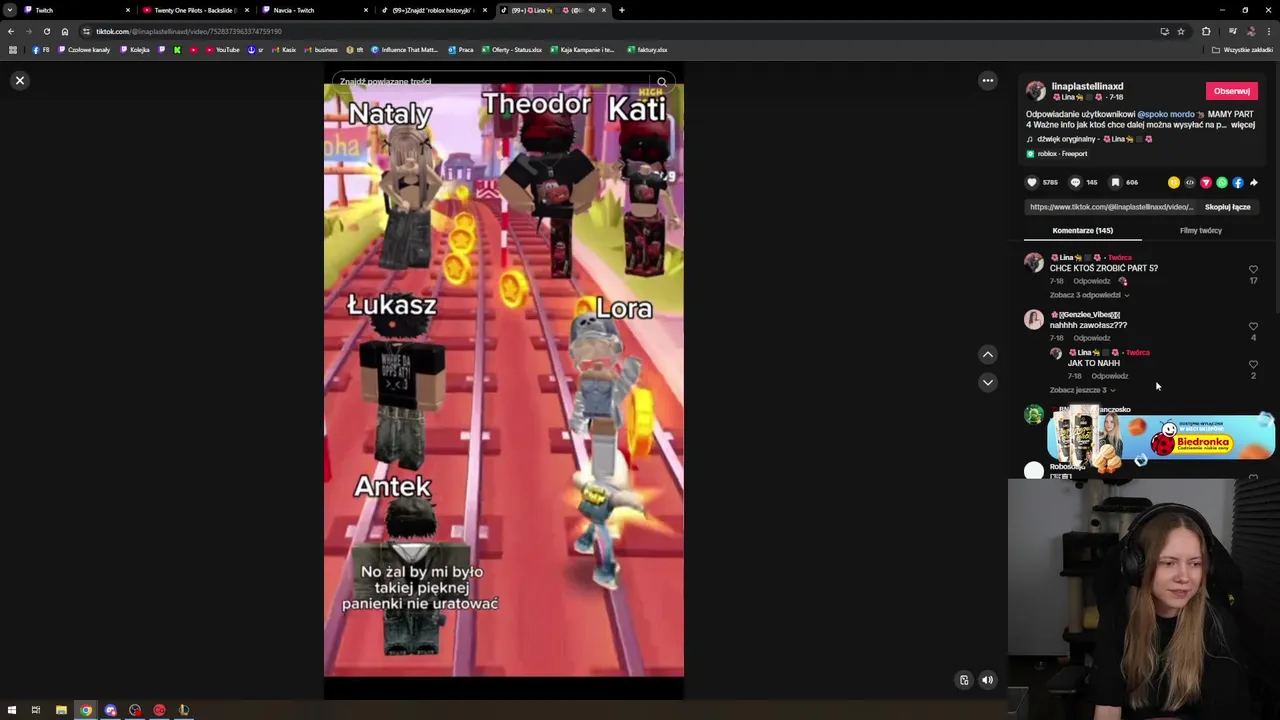The width and height of the screenshot is (1280, 720).
Task: Close the TikTok video viewer with the X
Action: click(x=19, y=80)
